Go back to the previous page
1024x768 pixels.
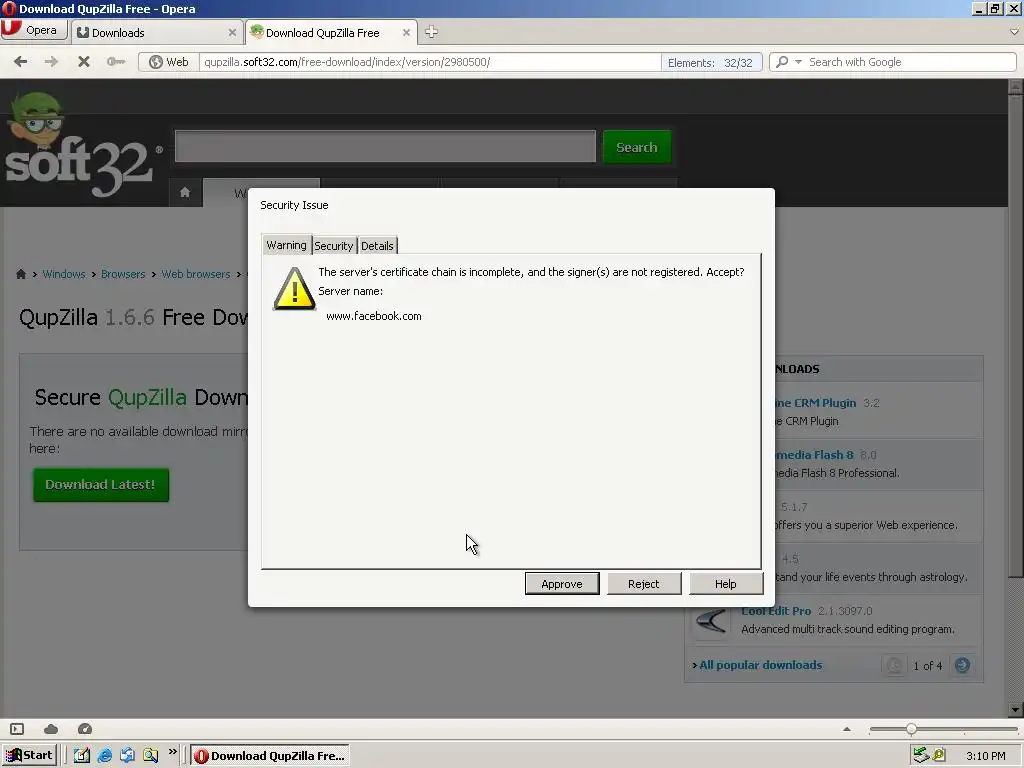click(x=21, y=62)
